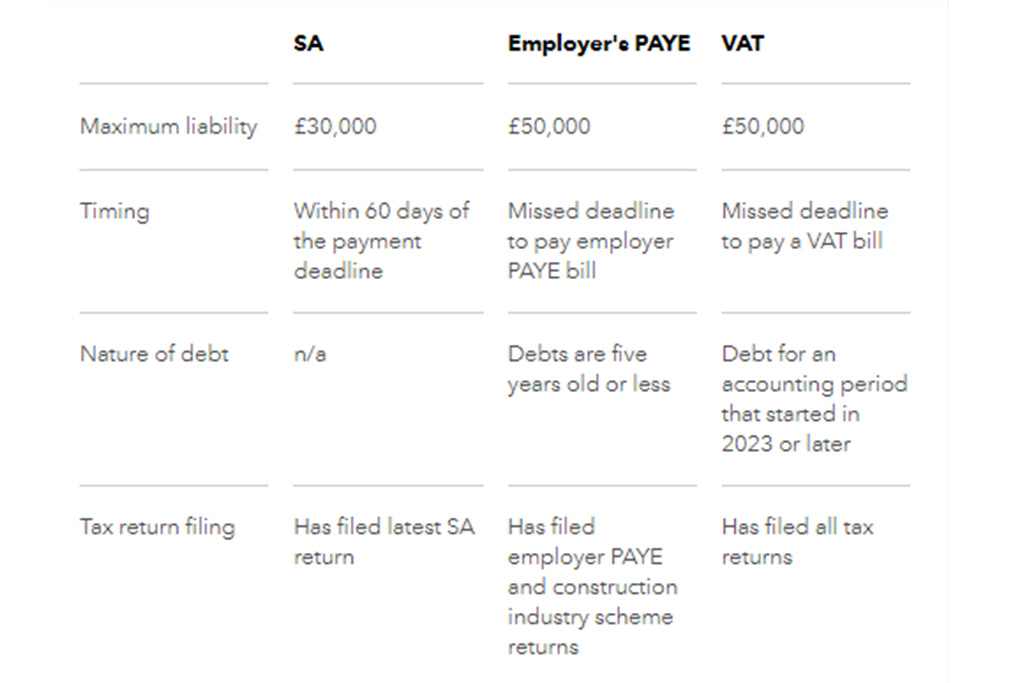Click the empty header cell above Maximum liability

click(173, 44)
